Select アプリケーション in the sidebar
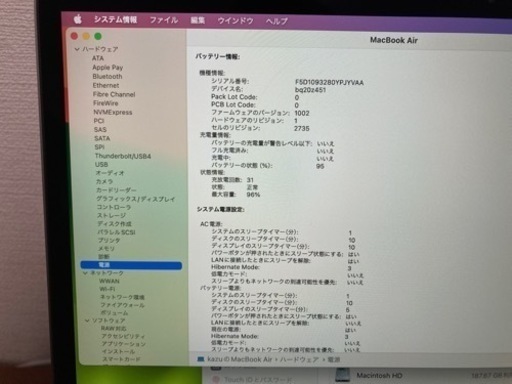Viewport: 512px width, 384px height. click(x=124, y=344)
